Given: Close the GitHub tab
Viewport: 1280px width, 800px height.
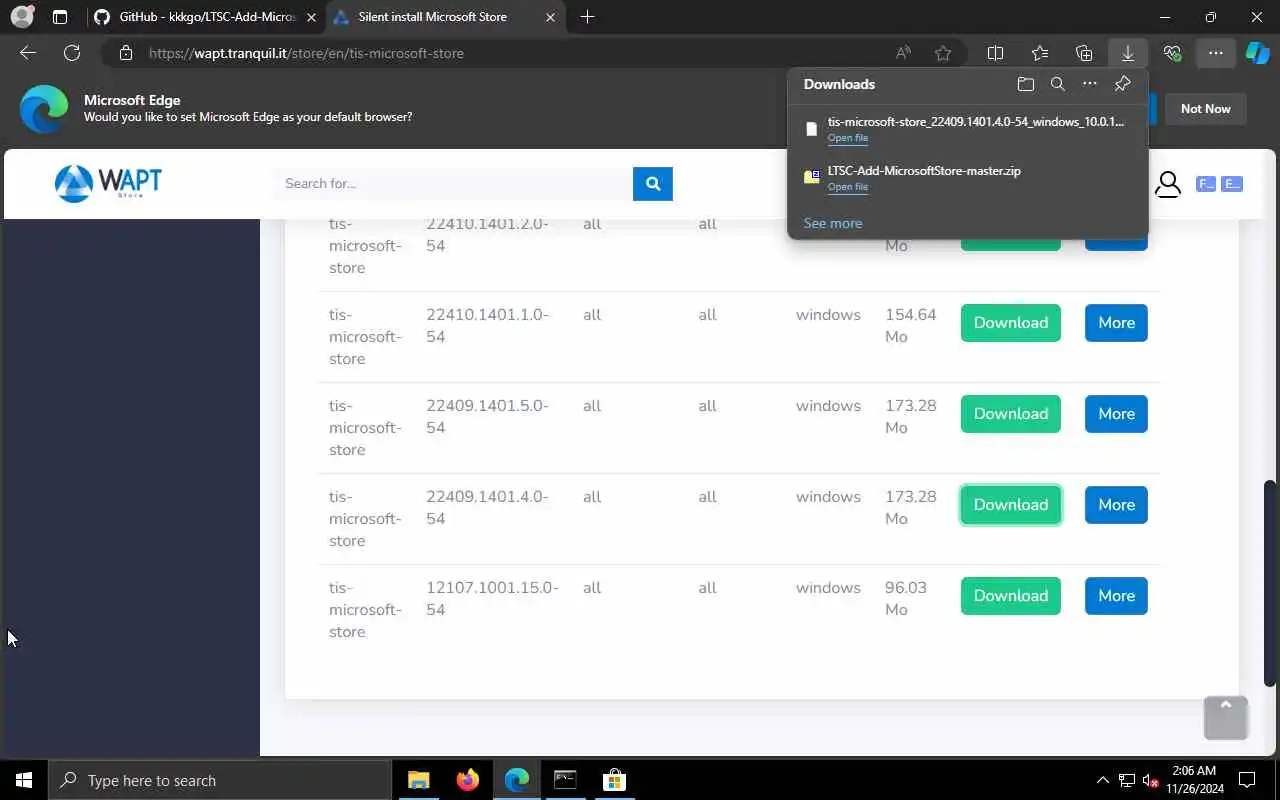Looking at the screenshot, I should pyautogui.click(x=311, y=17).
